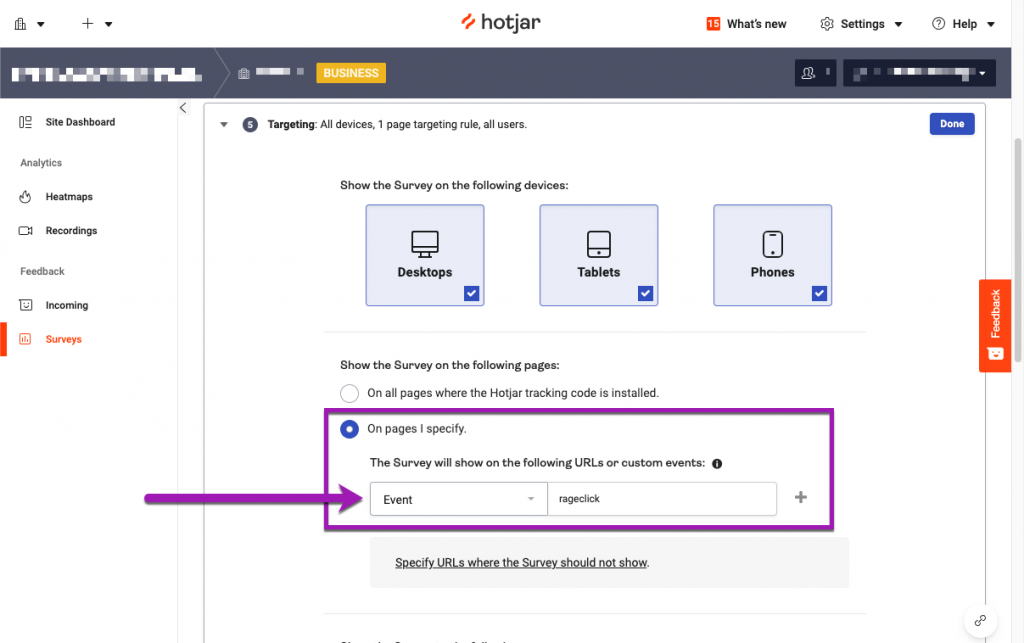
Task: Uncheck the Desktops device checkbox
Action: coord(470,293)
